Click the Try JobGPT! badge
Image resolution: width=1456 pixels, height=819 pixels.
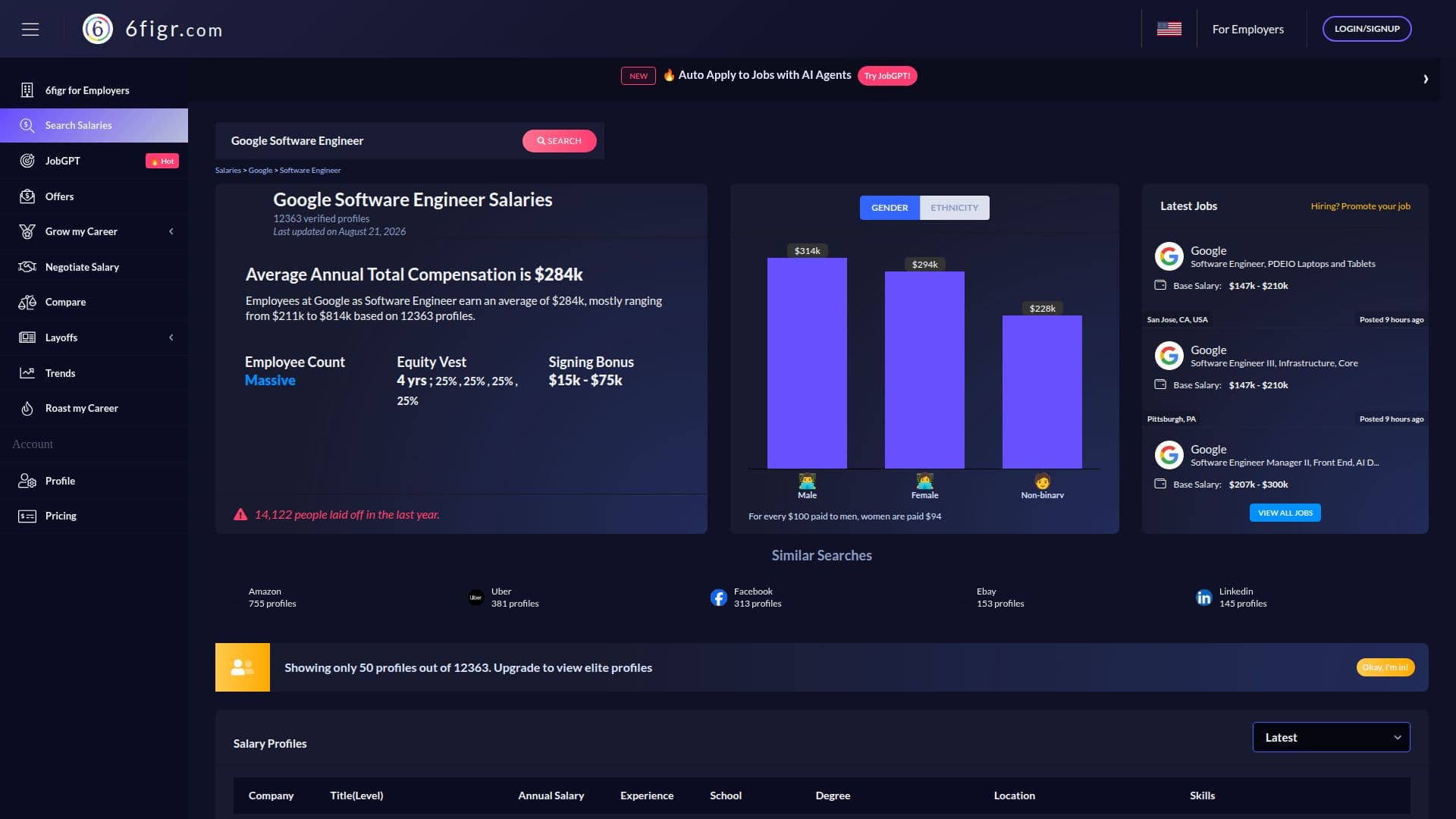886,76
